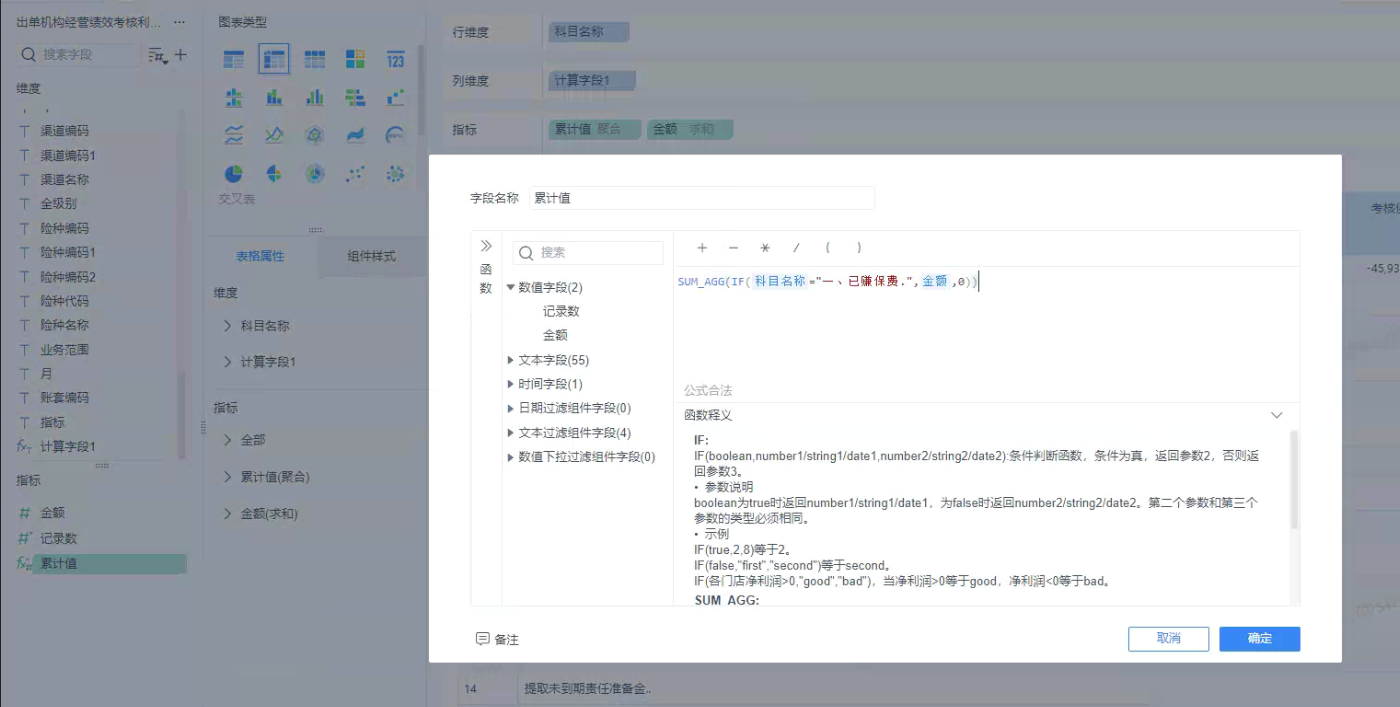Screen dimensions: 1400x707
Task: Expand the 函数 panel with double-arrow icon
Action: 486,246
